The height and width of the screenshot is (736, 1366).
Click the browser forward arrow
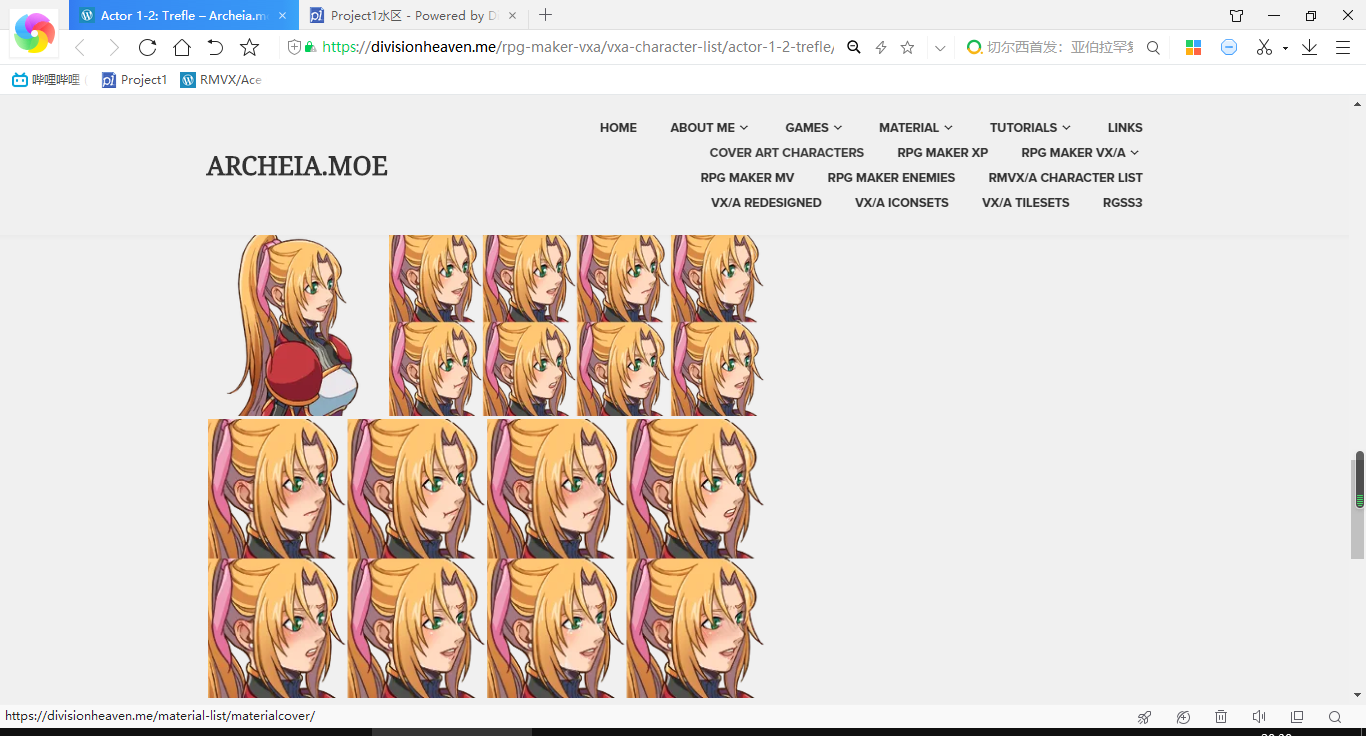pyautogui.click(x=113, y=48)
